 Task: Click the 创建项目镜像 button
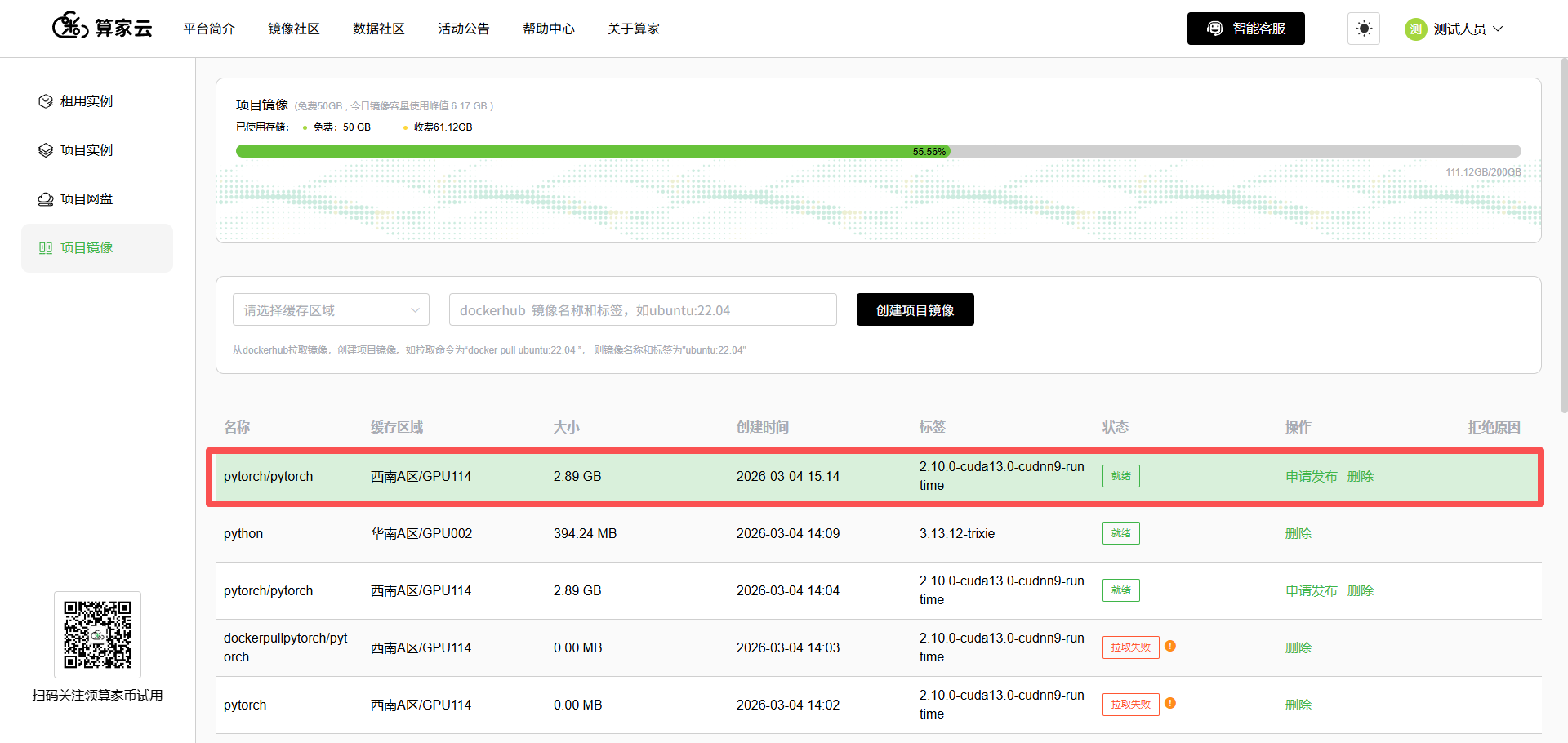coord(915,309)
